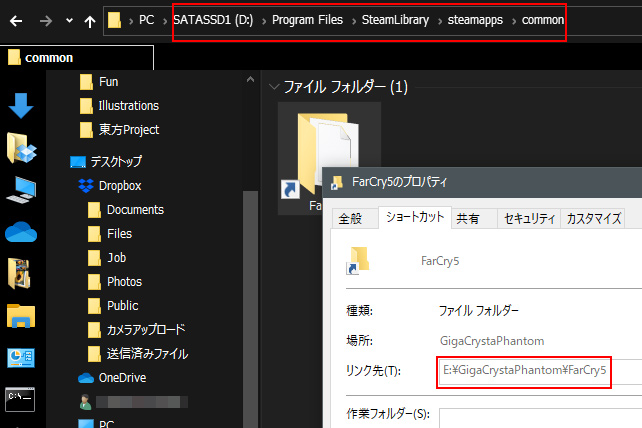642x428 pixels.
Task: Select steamapps breadcrumb segment
Action: [x=475, y=20]
